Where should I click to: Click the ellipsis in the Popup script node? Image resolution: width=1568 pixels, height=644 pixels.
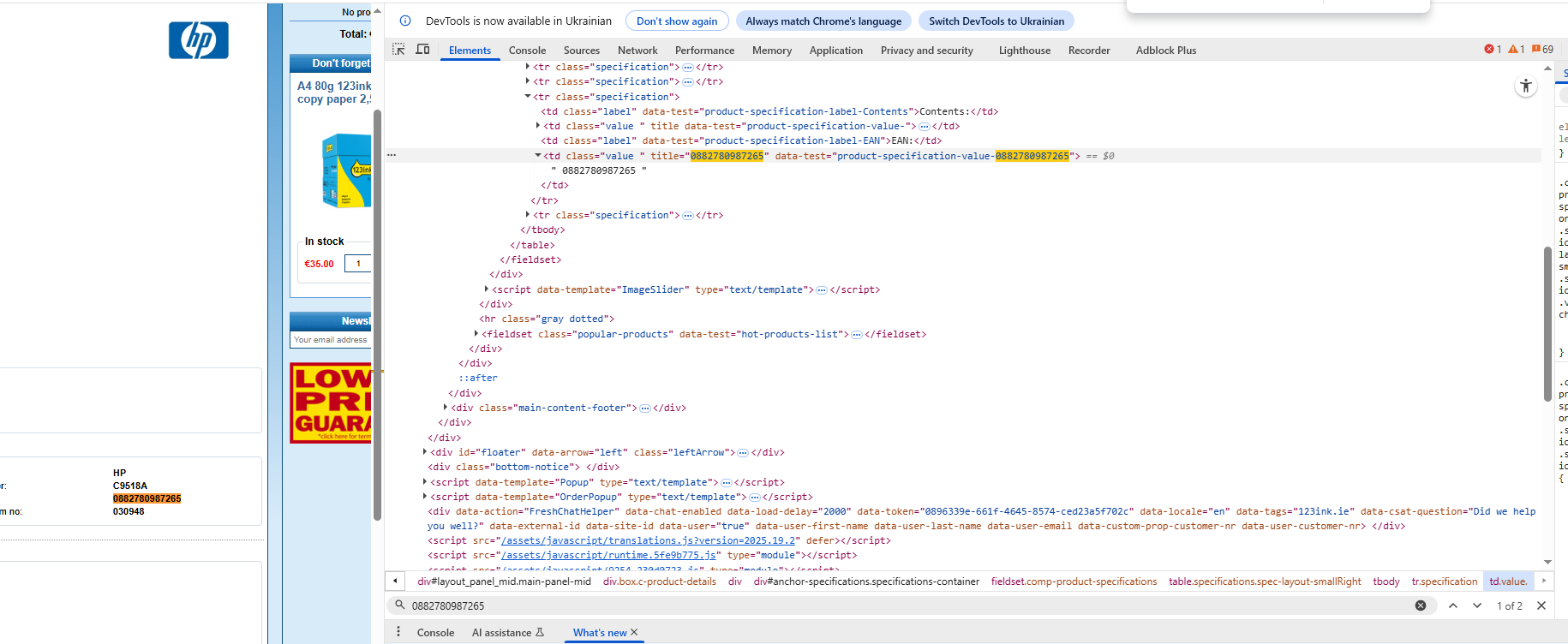click(x=727, y=483)
